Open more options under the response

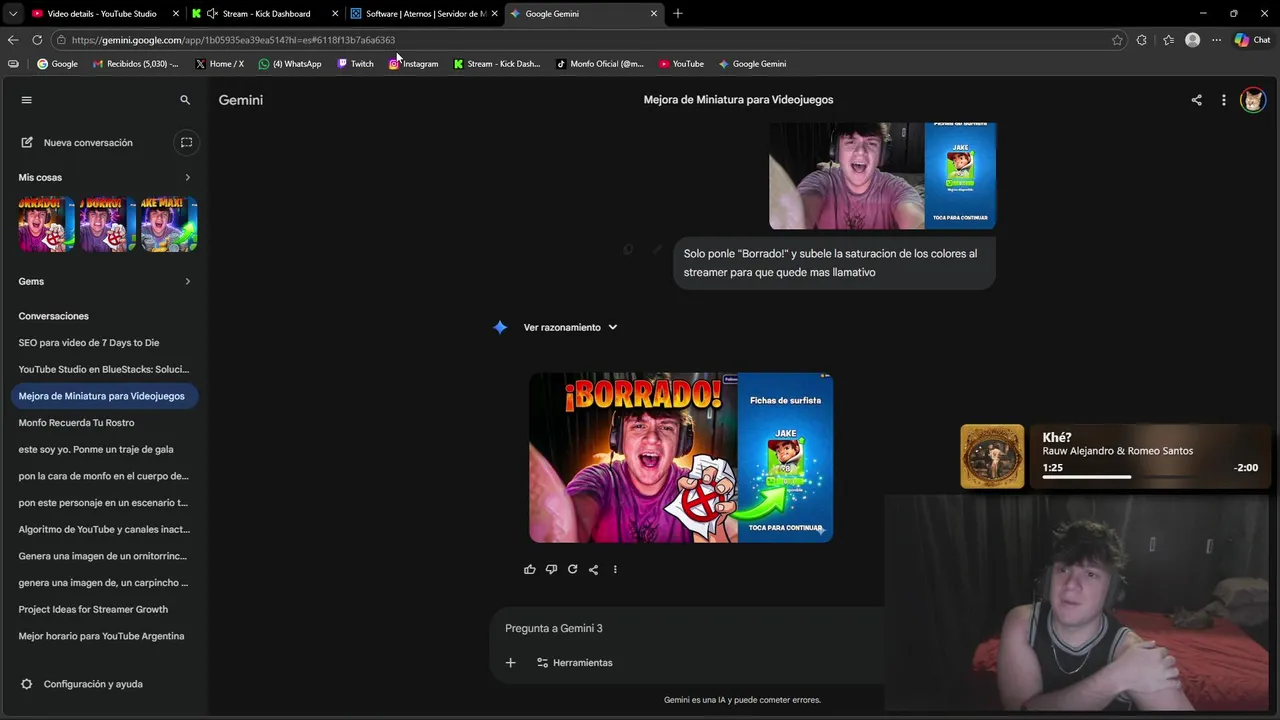tap(615, 569)
